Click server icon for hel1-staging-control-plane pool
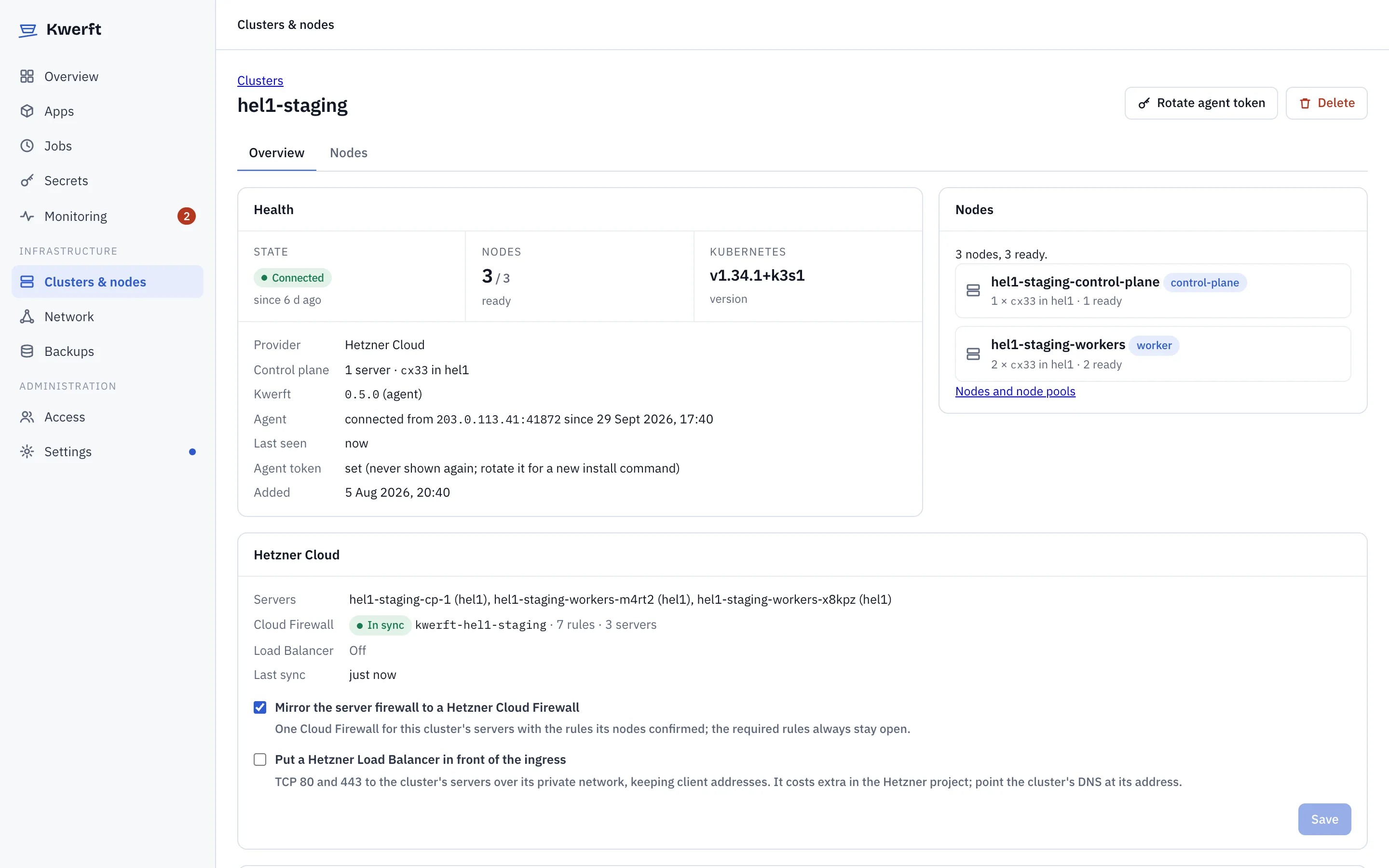Image resolution: width=1389 pixels, height=868 pixels. pos(973,290)
